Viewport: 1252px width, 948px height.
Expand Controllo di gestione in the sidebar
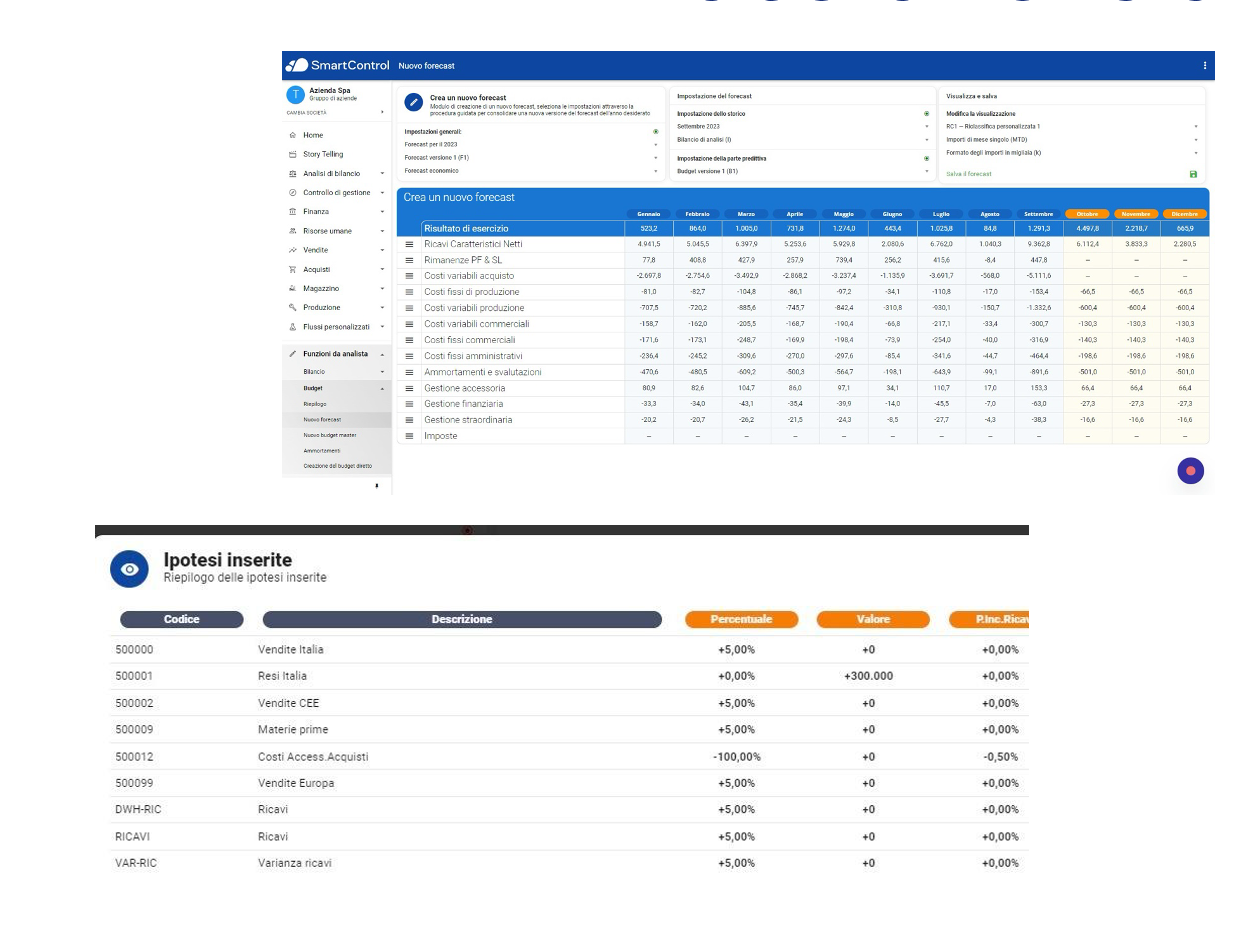point(336,192)
